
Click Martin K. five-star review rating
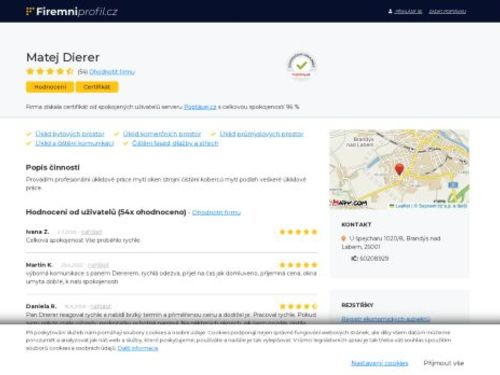click(x=298, y=265)
